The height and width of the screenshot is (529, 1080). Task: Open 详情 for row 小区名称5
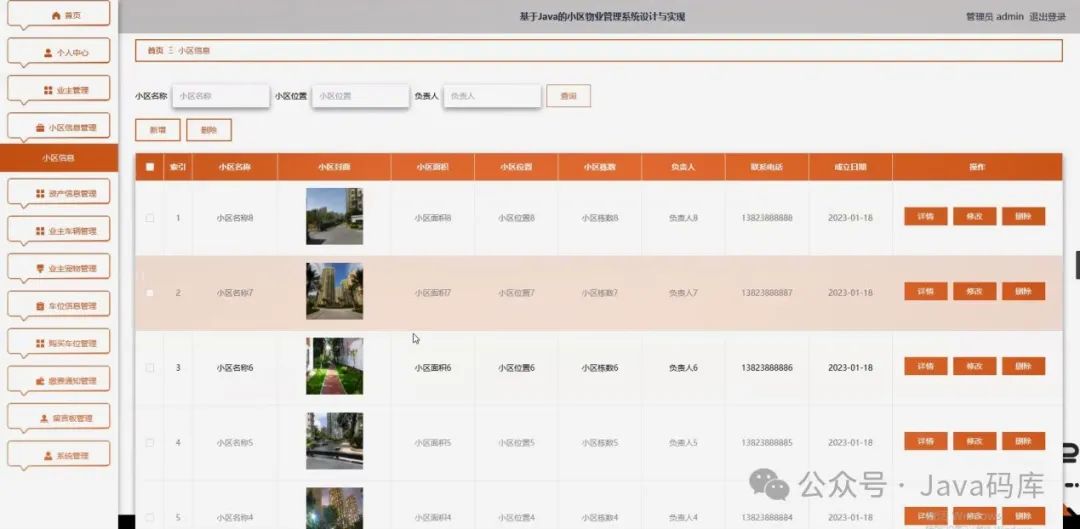[926, 442]
